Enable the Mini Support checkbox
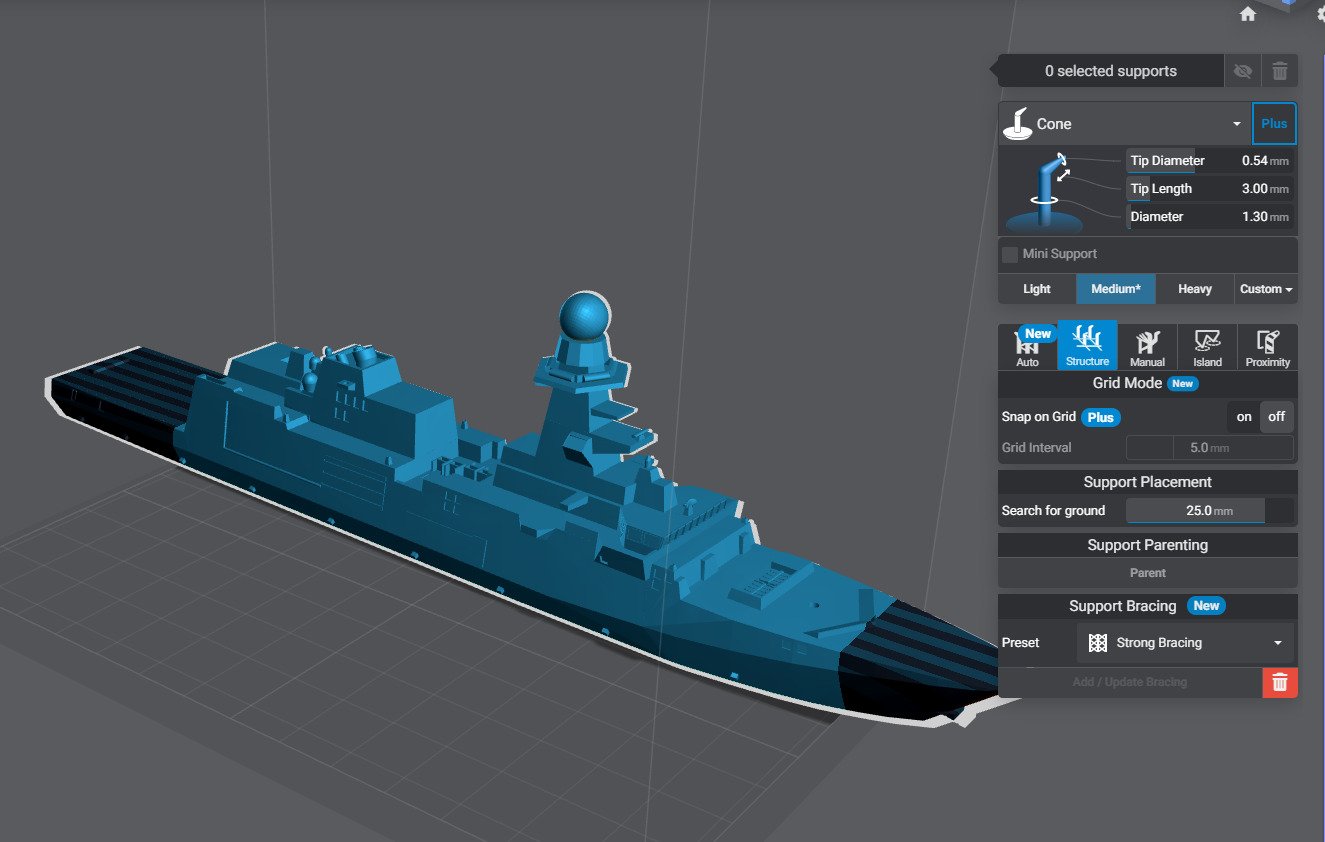The image size is (1325, 842). pyautogui.click(x=1010, y=254)
